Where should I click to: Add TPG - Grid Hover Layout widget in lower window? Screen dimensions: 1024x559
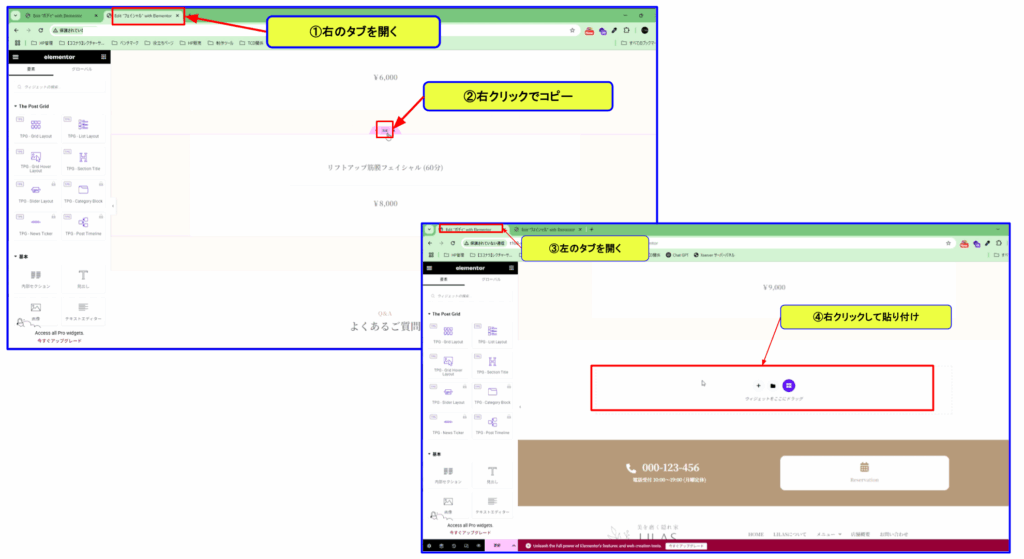(x=448, y=364)
